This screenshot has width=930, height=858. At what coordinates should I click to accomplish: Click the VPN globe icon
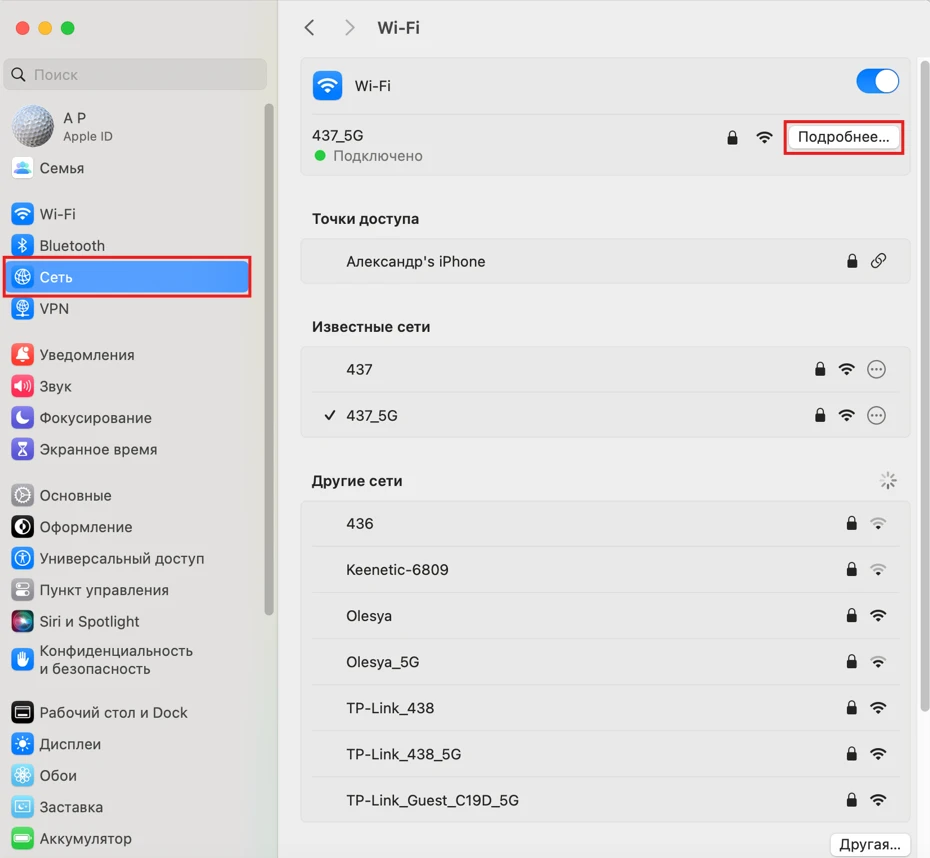point(23,308)
